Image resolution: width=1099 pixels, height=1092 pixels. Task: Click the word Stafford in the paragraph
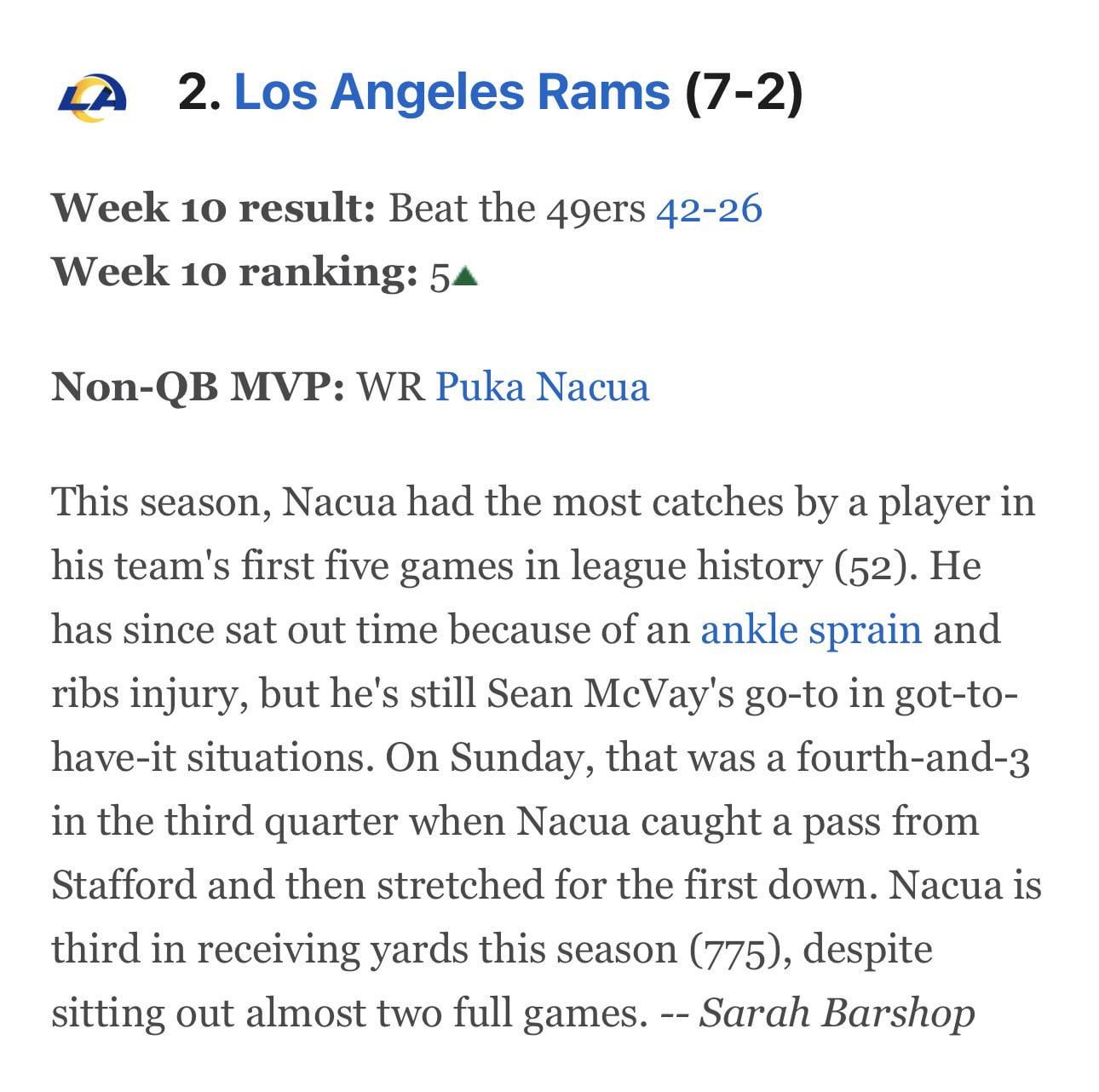point(124,886)
